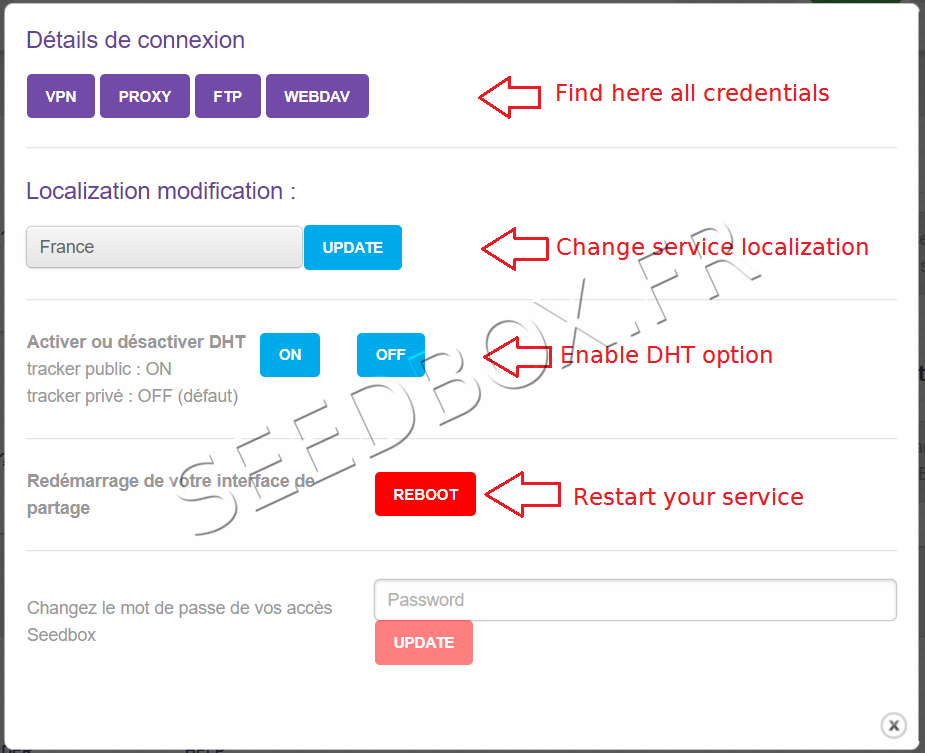
Task: Click the 'Change service localization' annotation
Action: [x=712, y=247]
